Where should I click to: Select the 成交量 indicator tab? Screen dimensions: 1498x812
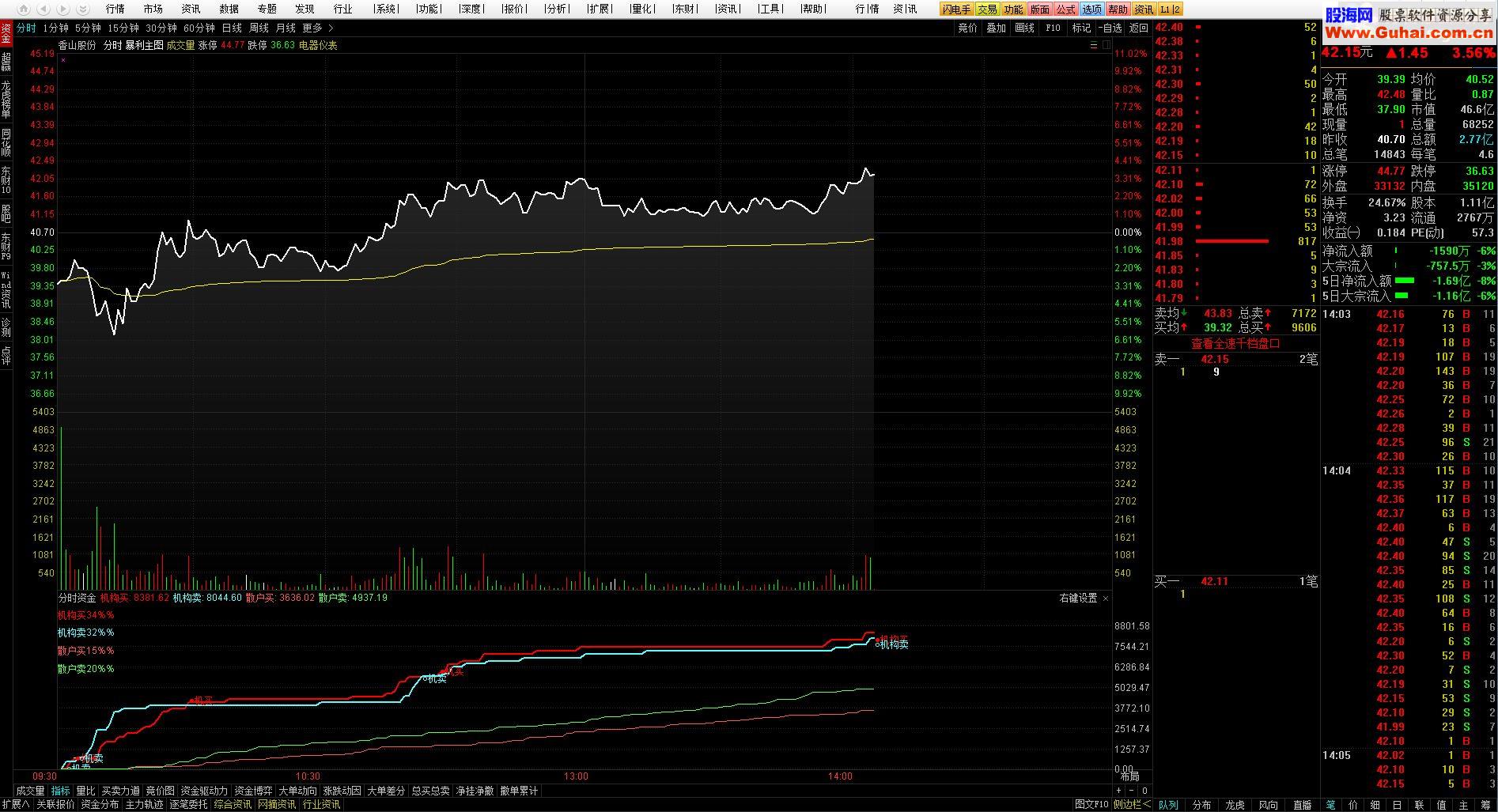tap(30, 791)
